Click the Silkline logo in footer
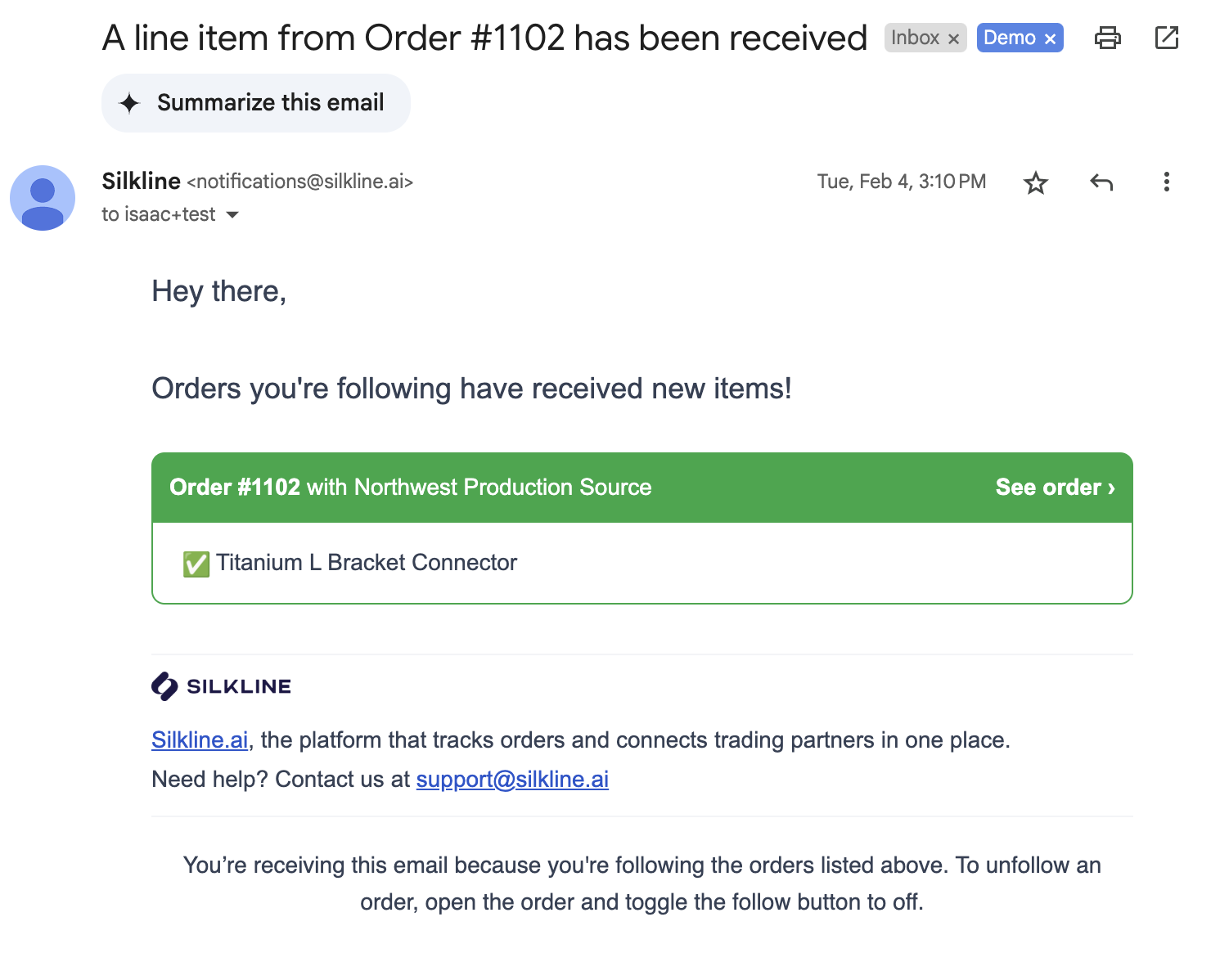Image resolution: width=1229 pixels, height=980 pixels. click(x=222, y=686)
